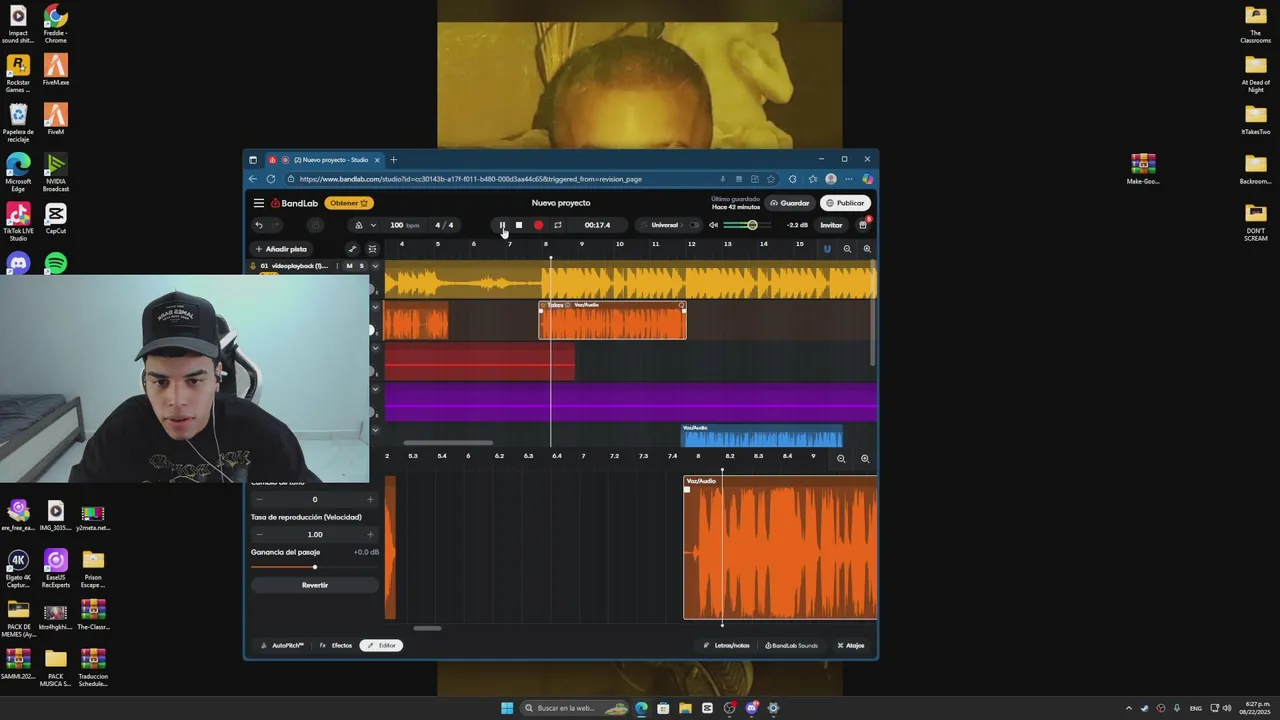Click the BandLab logo
The height and width of the screenshot is (720, 1280).
(x=294, y=203)
